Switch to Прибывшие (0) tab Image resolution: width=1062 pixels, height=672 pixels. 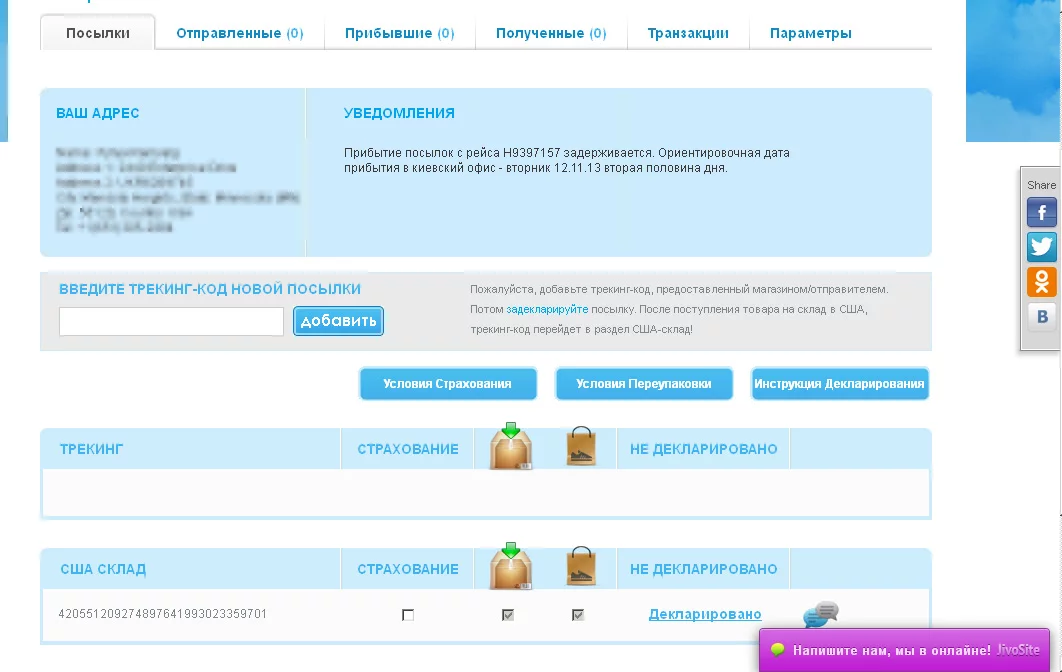click(400, 33)
